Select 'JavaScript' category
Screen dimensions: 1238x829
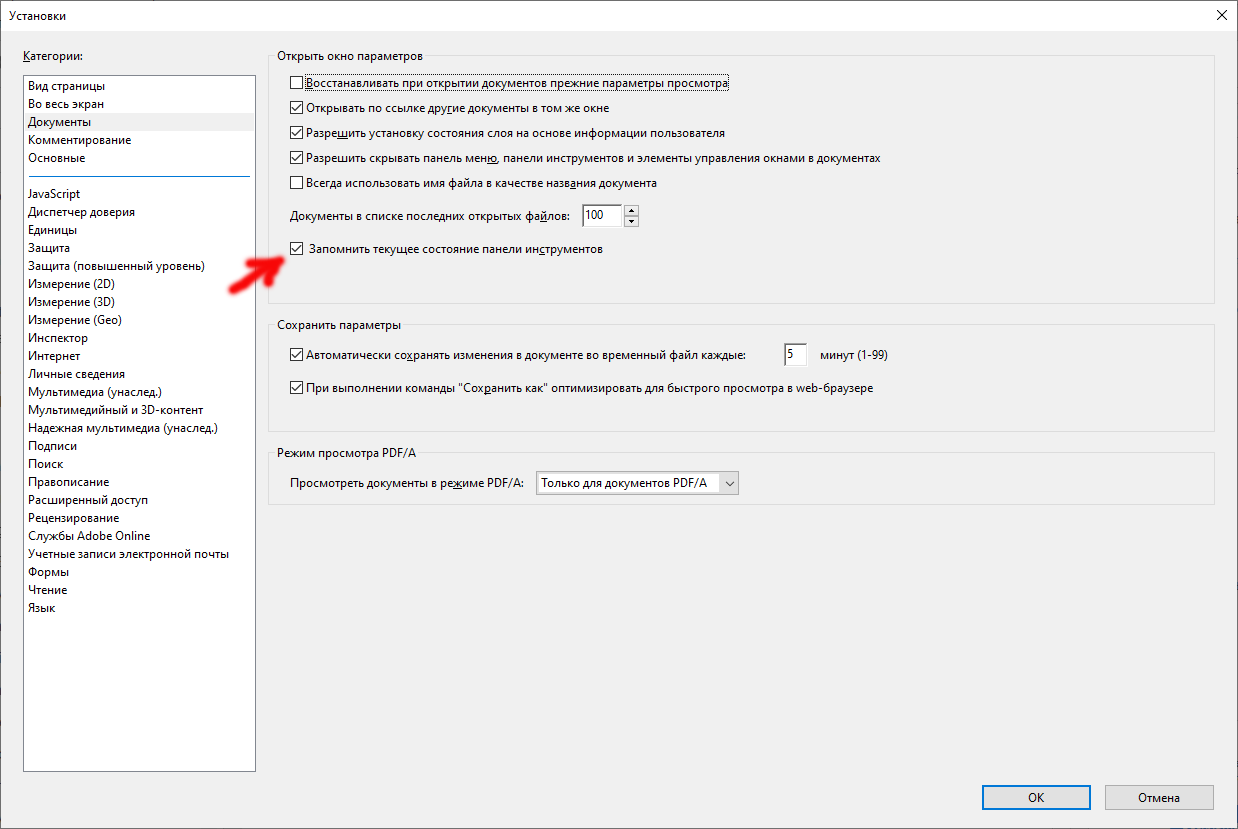(x=139, y=194)
